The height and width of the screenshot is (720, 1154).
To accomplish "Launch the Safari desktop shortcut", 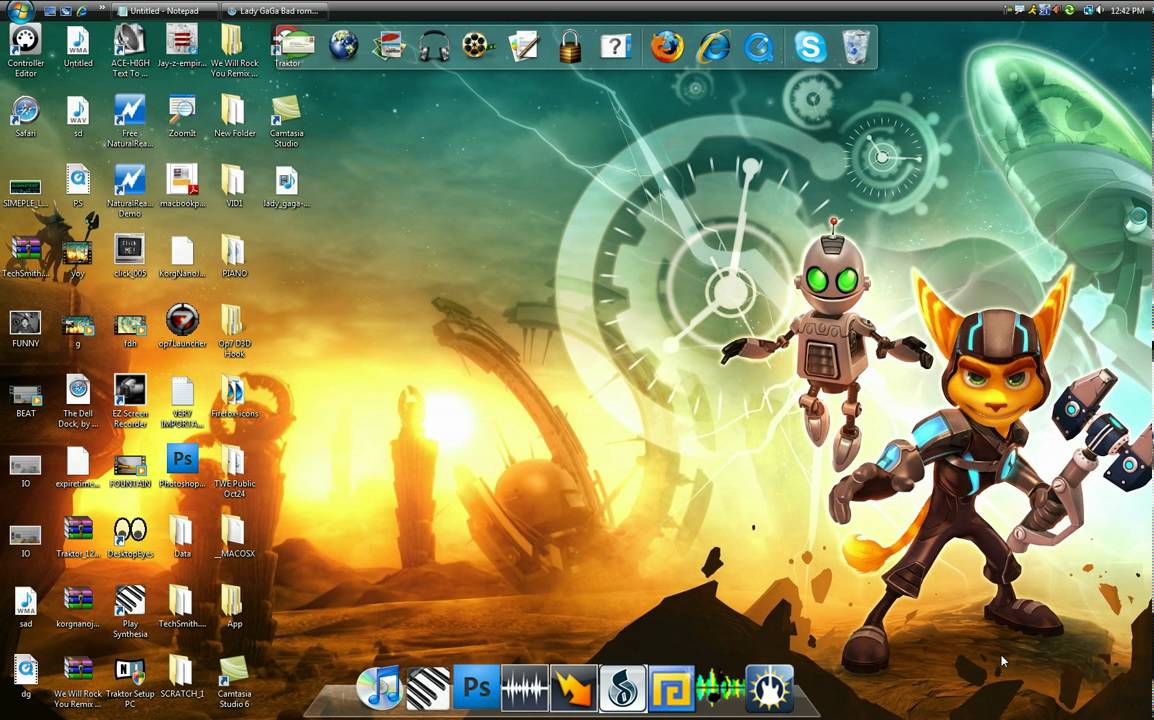I will [25, 116].
